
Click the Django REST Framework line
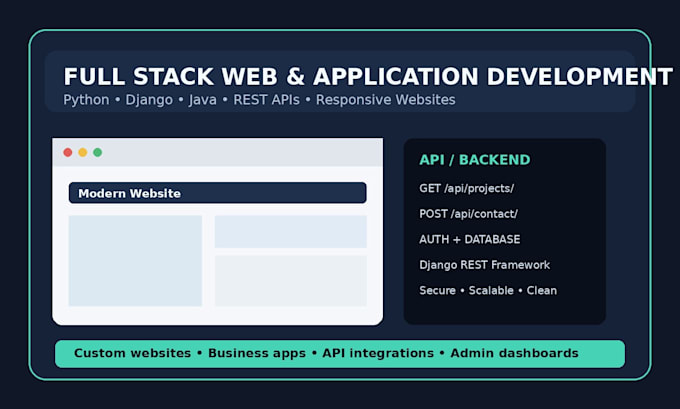[484, 265]
